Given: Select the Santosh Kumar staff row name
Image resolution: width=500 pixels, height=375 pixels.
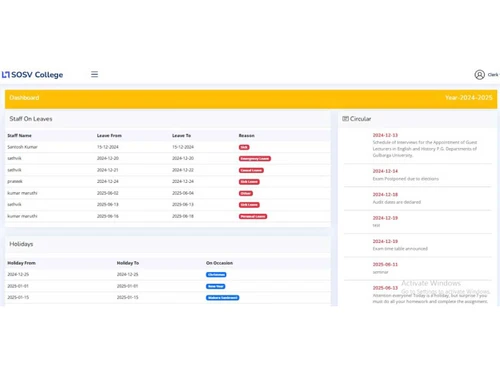Looking at the screenshot, I should [22, 147].
